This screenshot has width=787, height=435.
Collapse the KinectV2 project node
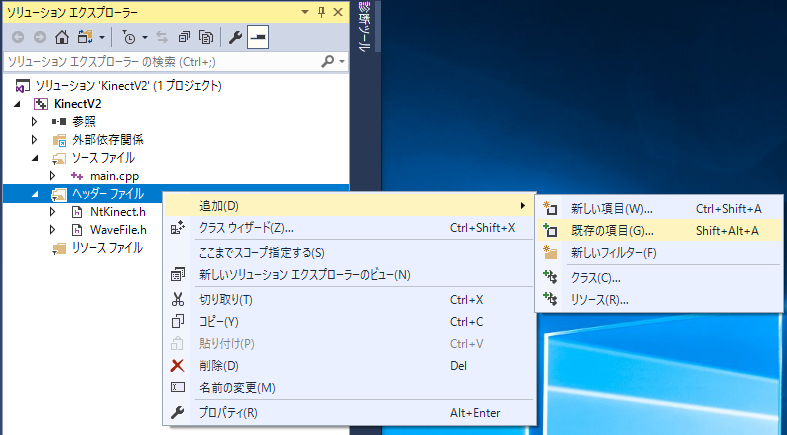[x=20, y=104]
